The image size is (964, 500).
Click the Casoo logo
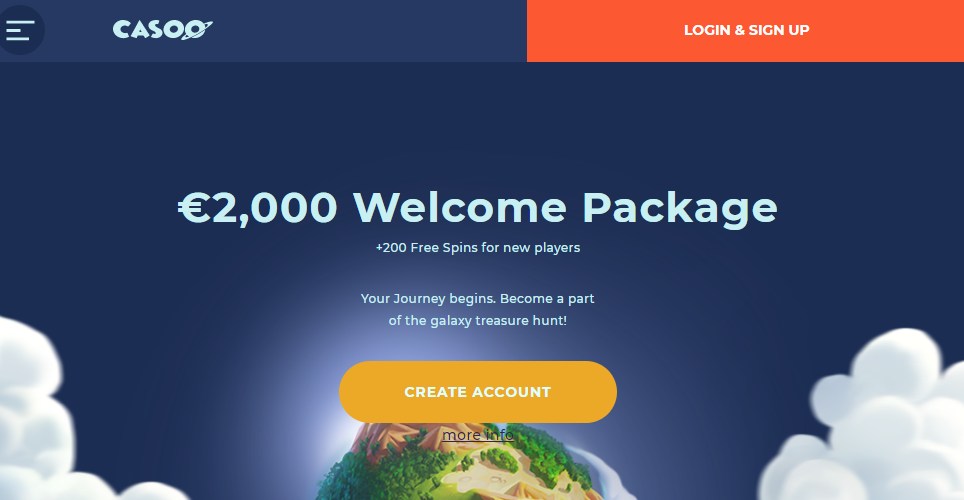click(x=162, y=30)
